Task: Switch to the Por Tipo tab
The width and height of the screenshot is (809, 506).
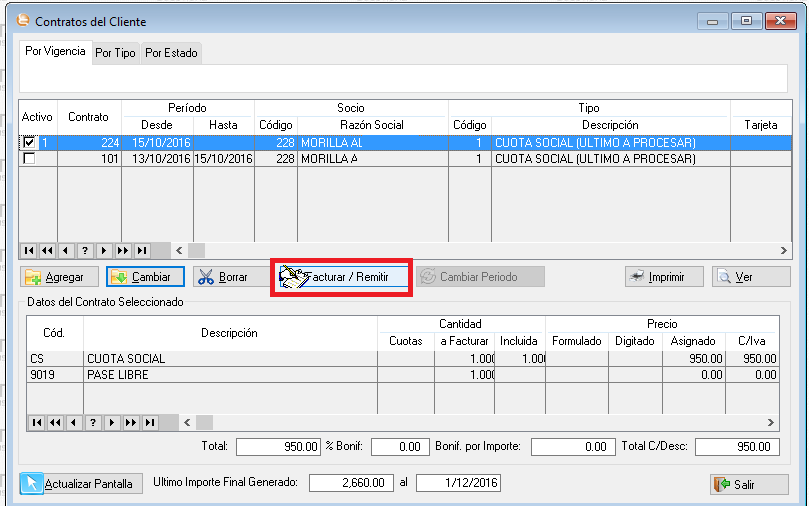Action: point(115,54)
